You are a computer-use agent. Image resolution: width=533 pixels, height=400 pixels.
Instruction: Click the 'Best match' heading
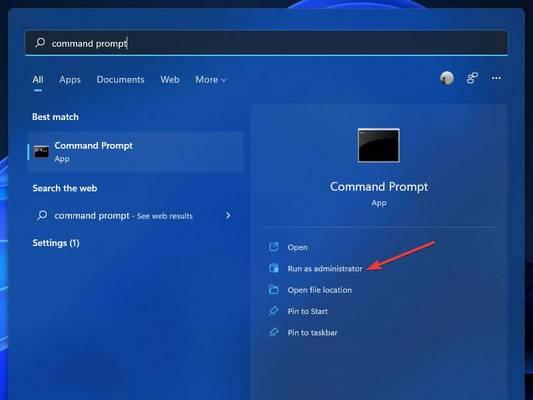point(55,117)
